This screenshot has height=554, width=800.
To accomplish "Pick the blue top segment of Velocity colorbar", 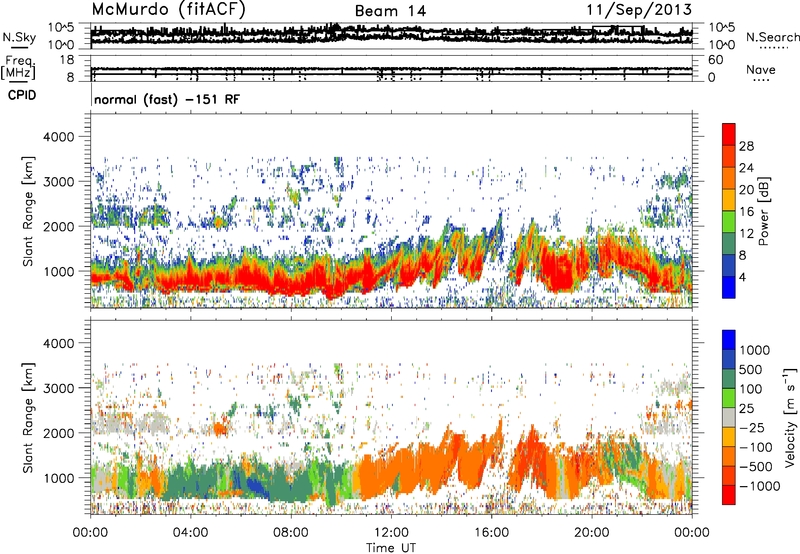I will pos(729,340).
